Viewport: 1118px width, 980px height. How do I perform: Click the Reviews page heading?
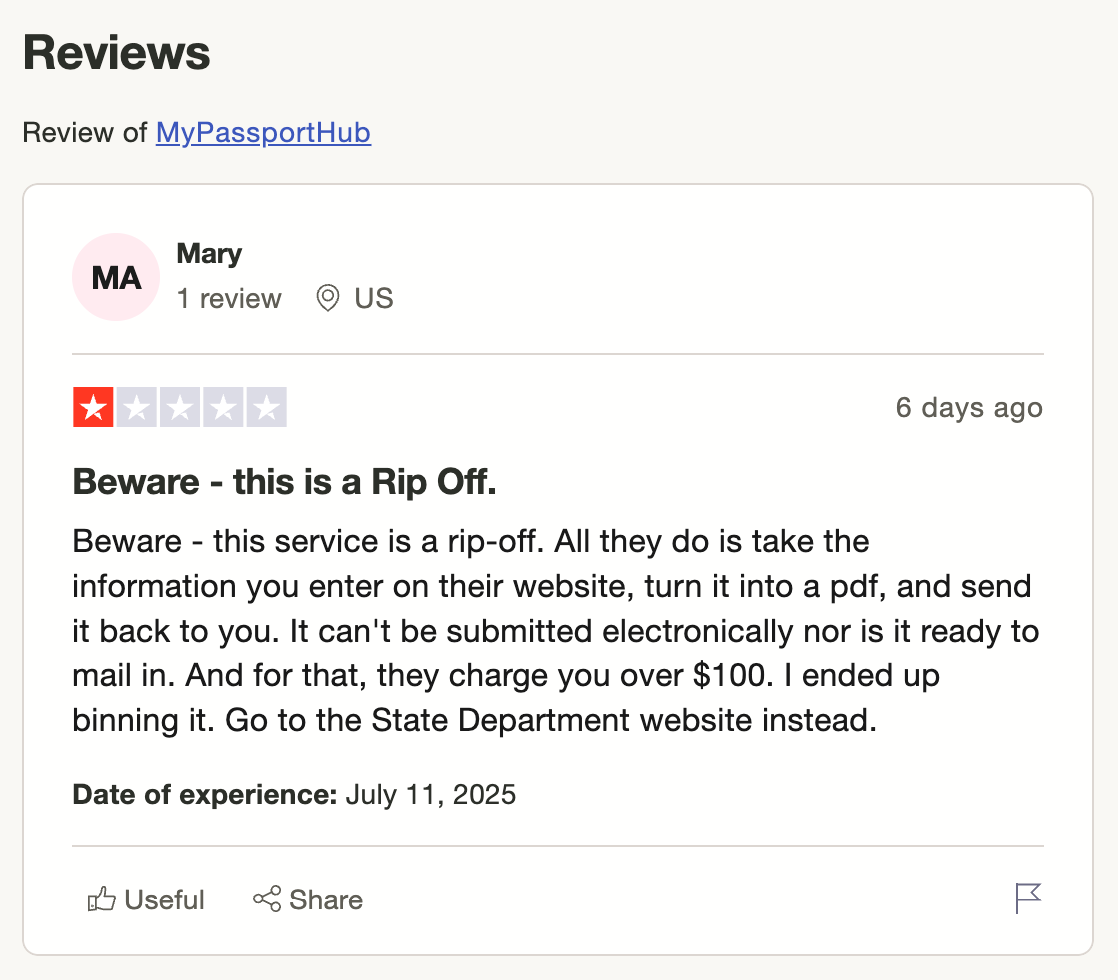[117, 53]
